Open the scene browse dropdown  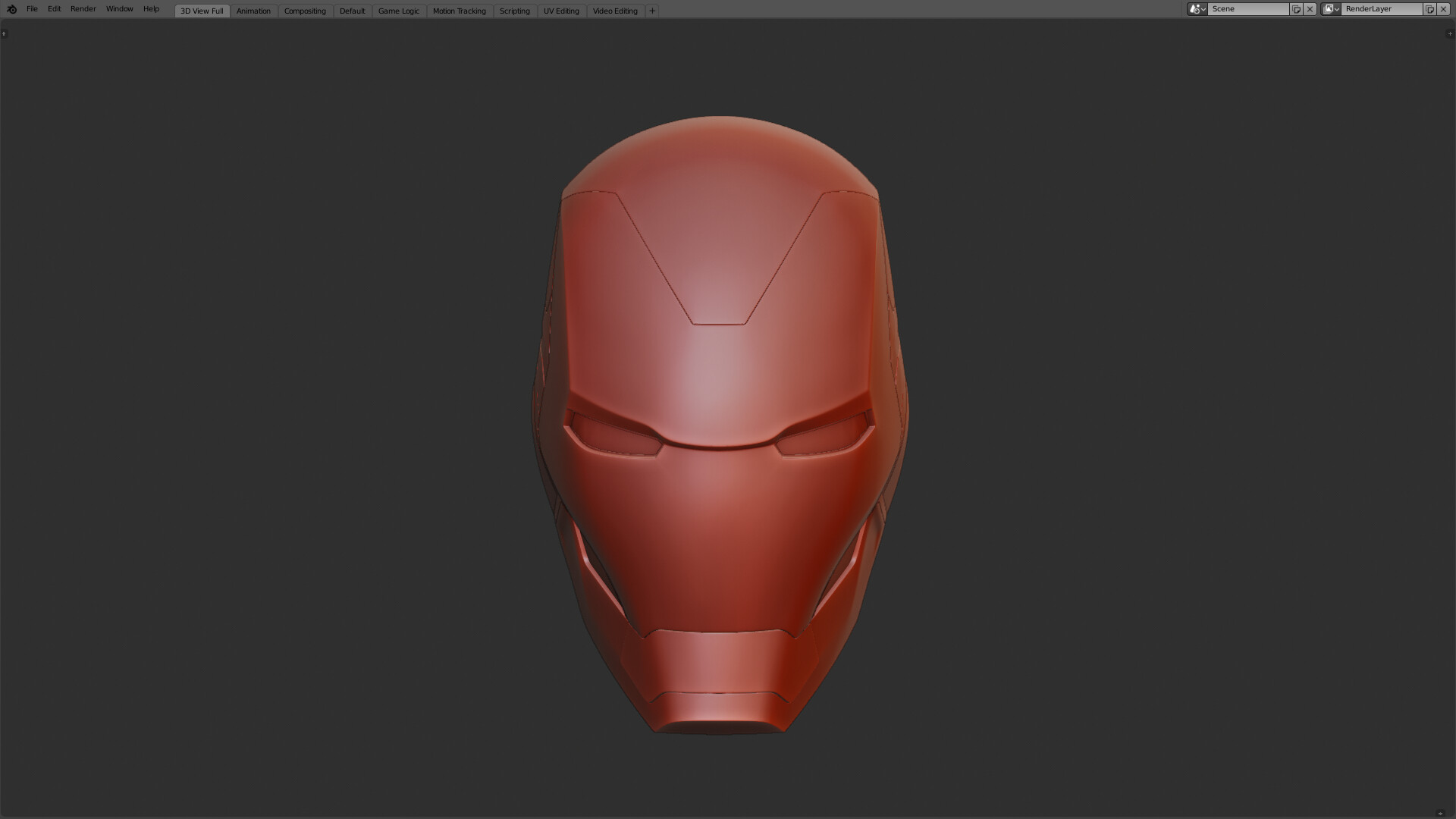coord(1197,9)
